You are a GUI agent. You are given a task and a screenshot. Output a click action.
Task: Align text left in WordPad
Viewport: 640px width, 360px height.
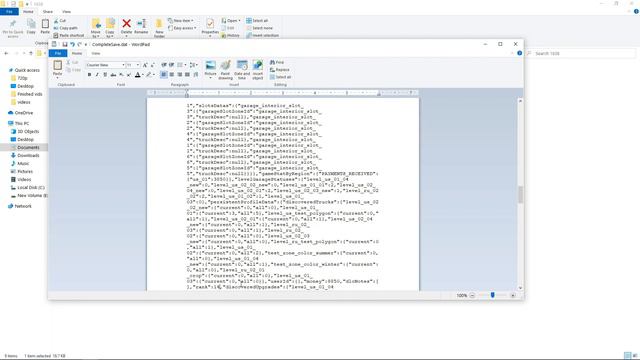(x=164, y=75)
